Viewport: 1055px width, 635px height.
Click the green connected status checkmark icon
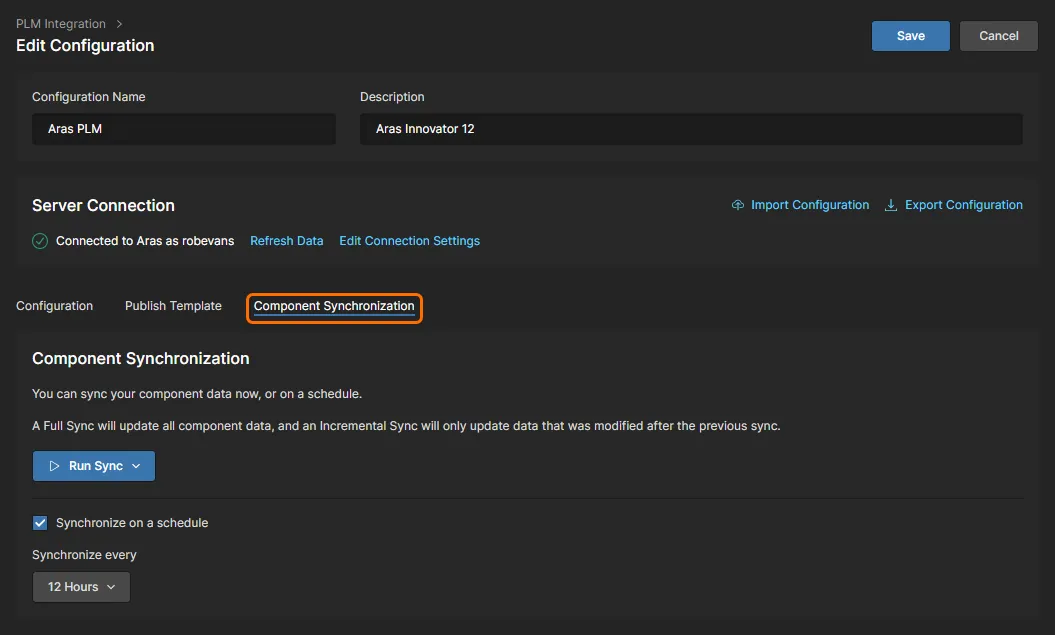[x=40, y=241]
